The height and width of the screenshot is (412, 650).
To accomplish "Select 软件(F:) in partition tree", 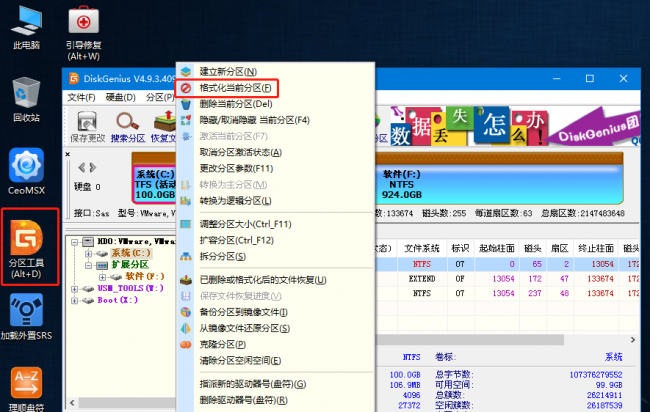I will click(145, 276).
